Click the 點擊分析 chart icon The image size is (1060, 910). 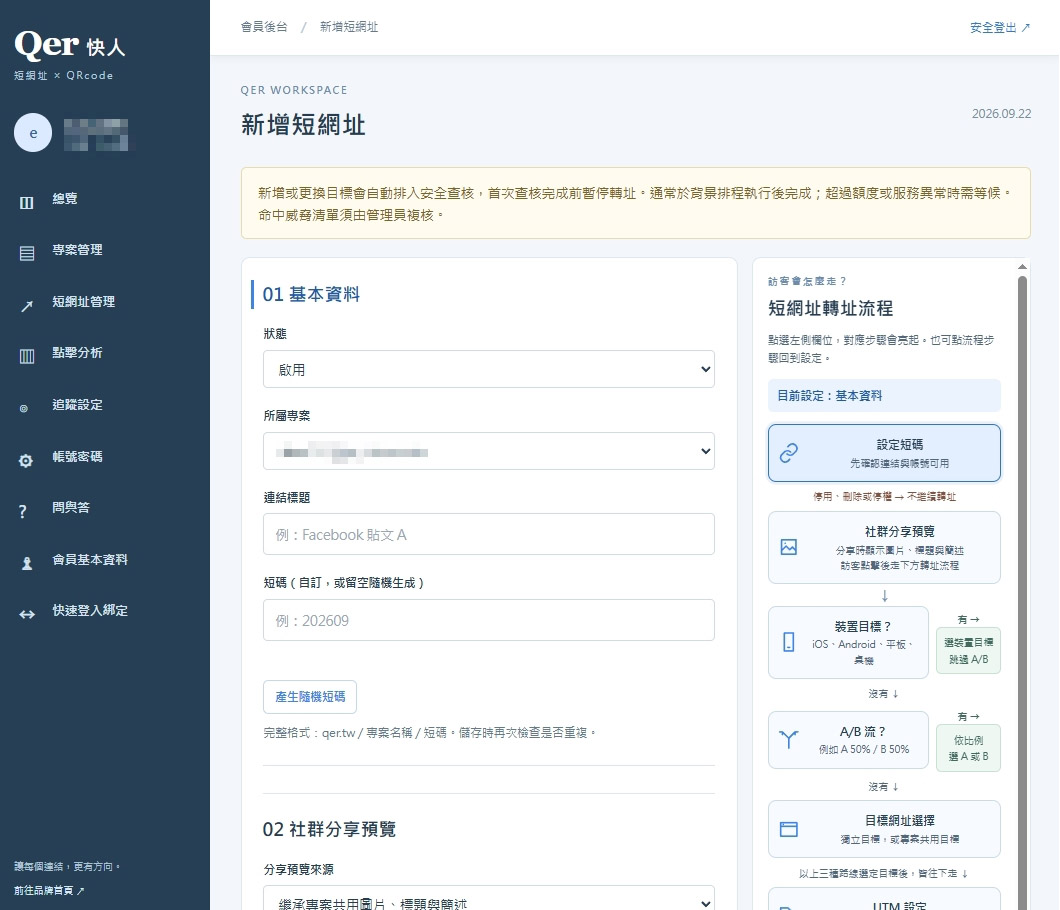click(x=26, y=356)
